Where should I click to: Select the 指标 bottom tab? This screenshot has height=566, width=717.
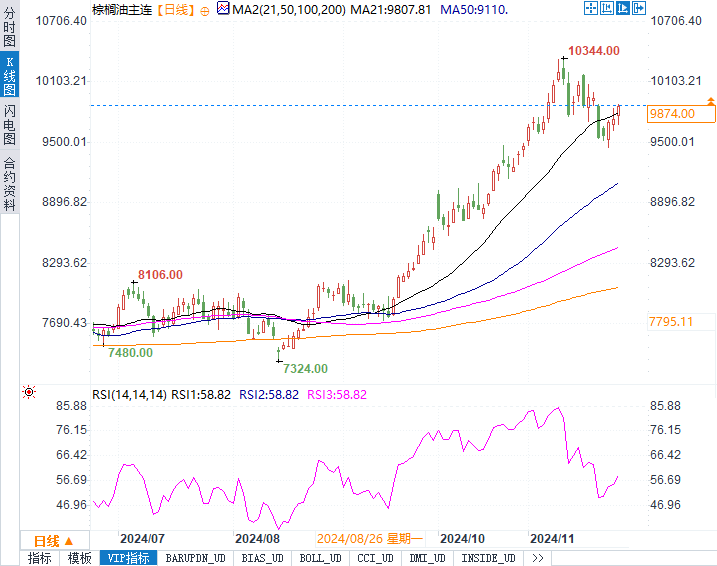point(39,558)
